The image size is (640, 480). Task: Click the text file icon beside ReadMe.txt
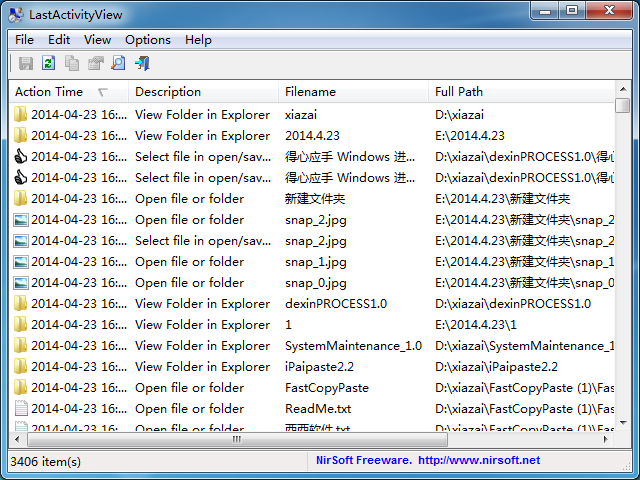click(x=20, y=409)
